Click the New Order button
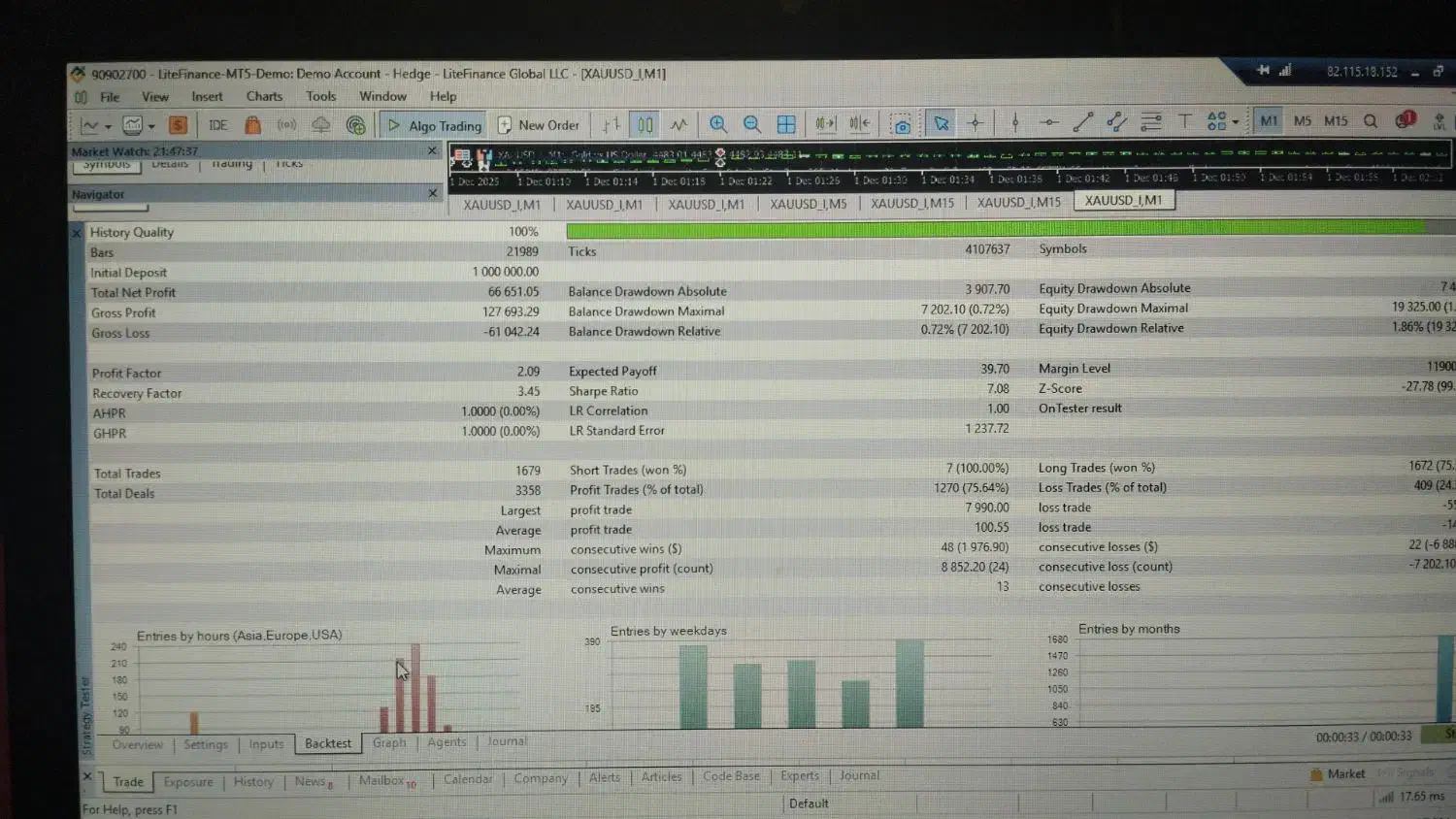 (x=539, y=125)
